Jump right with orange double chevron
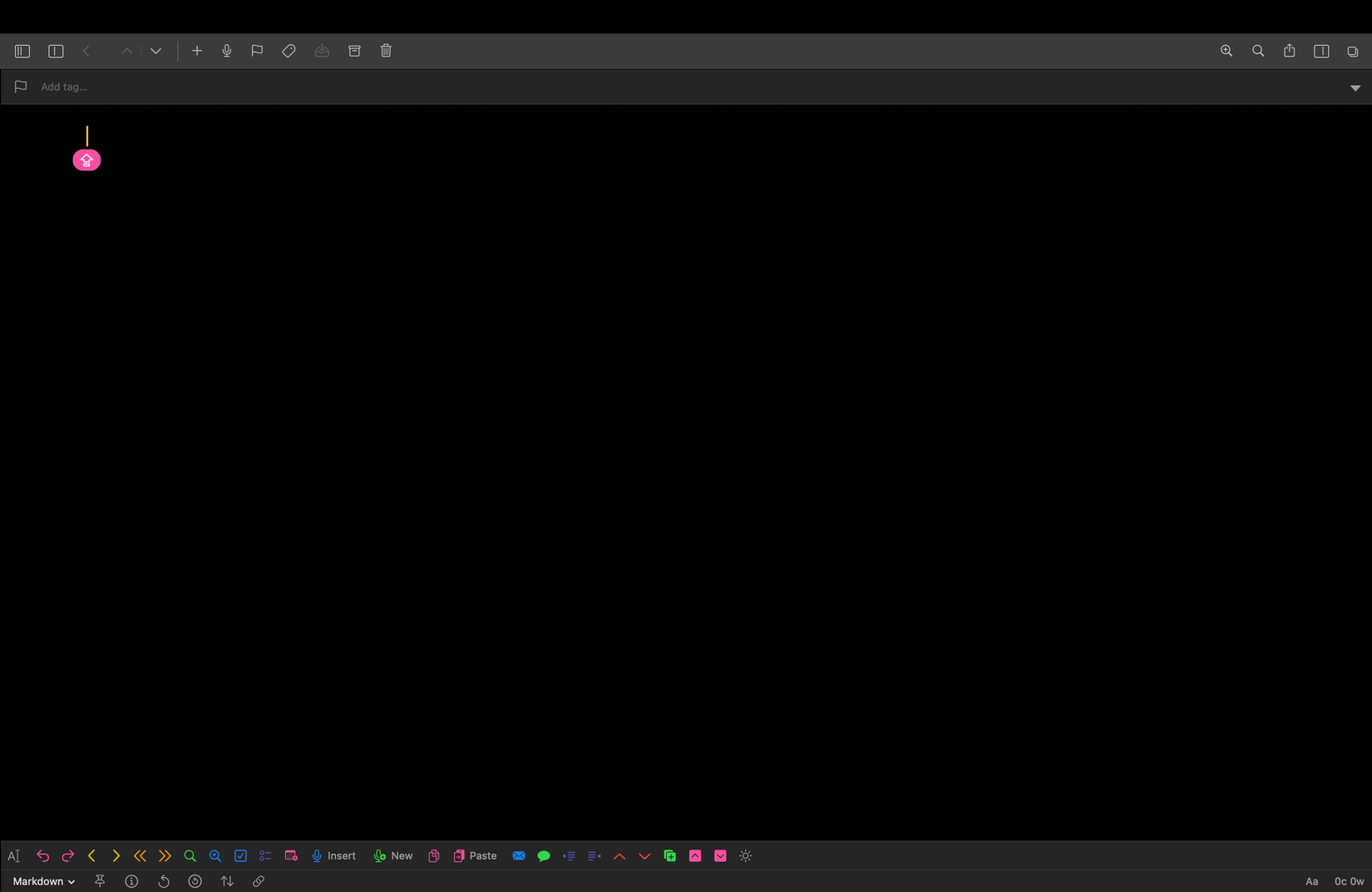The width and height of the screenshot is (1372, 892). [165, 855]
